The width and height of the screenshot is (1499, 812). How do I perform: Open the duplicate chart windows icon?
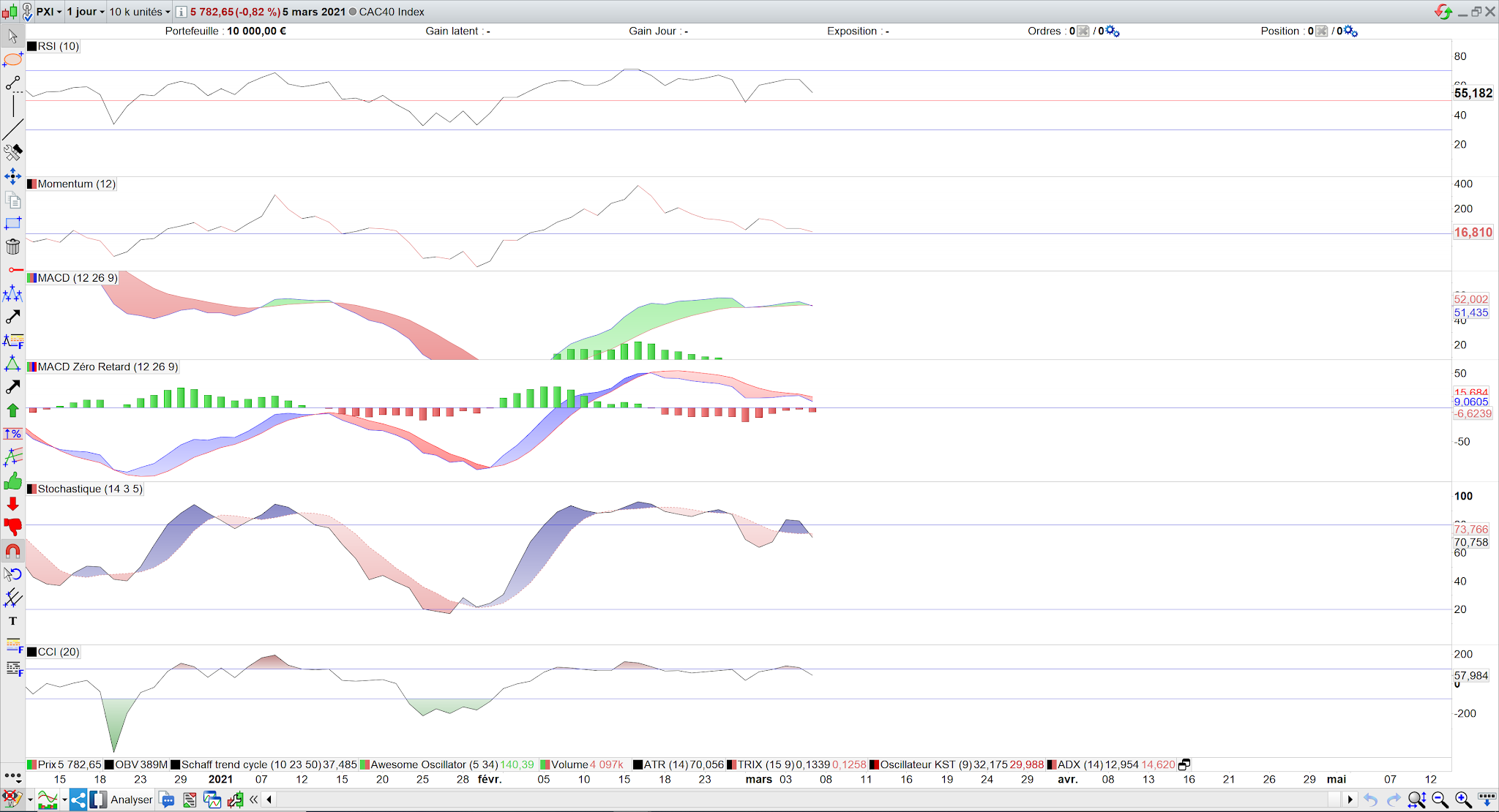[212, 800]
